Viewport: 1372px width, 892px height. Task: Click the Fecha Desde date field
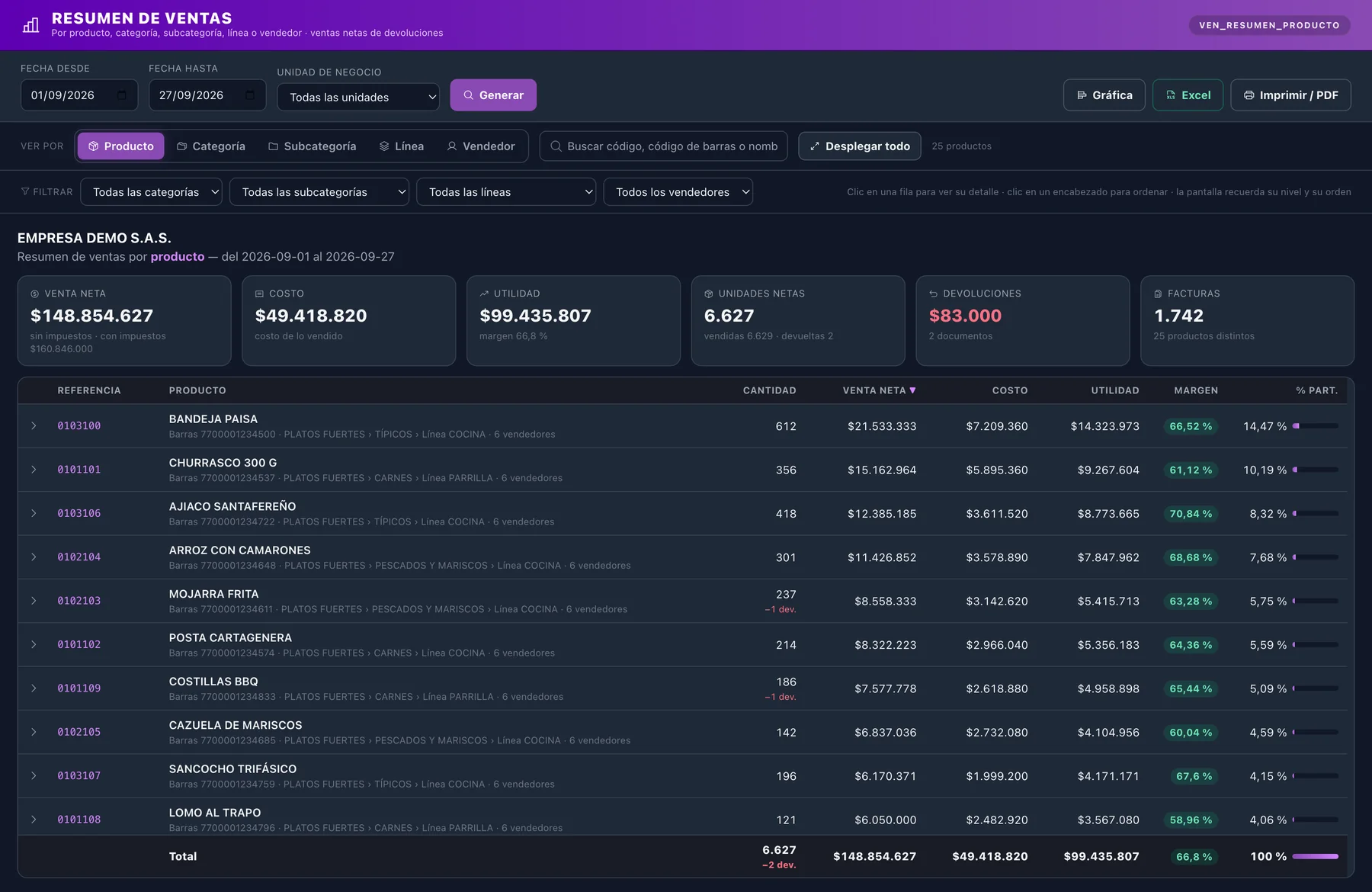79,95
